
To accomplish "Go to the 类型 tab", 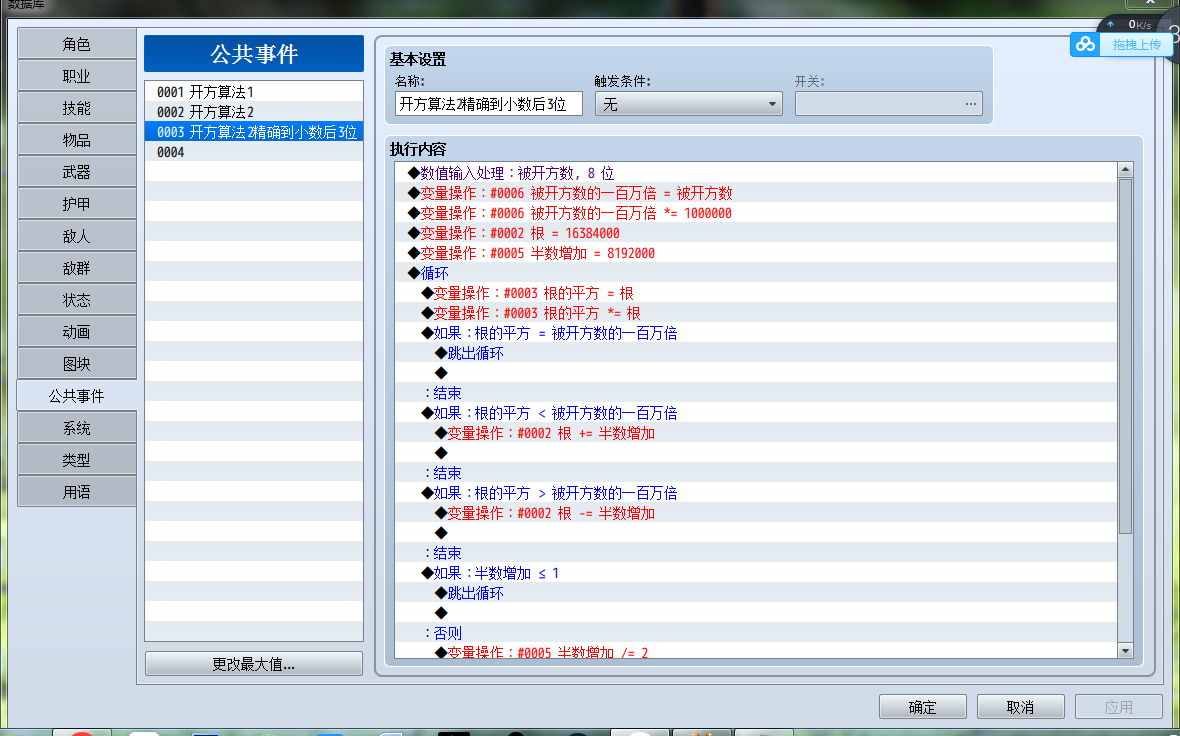I will [77, 460].
